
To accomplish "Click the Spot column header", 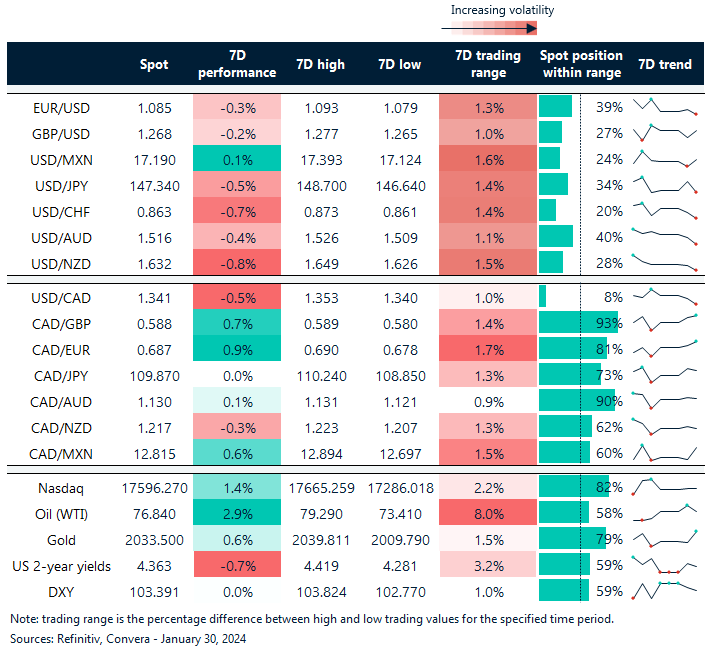I will tap(155, 64).
